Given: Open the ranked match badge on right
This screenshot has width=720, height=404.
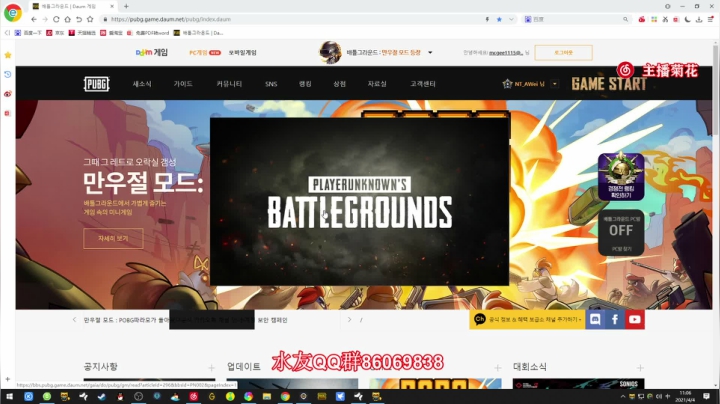Looking at the screenshot, I should click(x=621, y=176).
